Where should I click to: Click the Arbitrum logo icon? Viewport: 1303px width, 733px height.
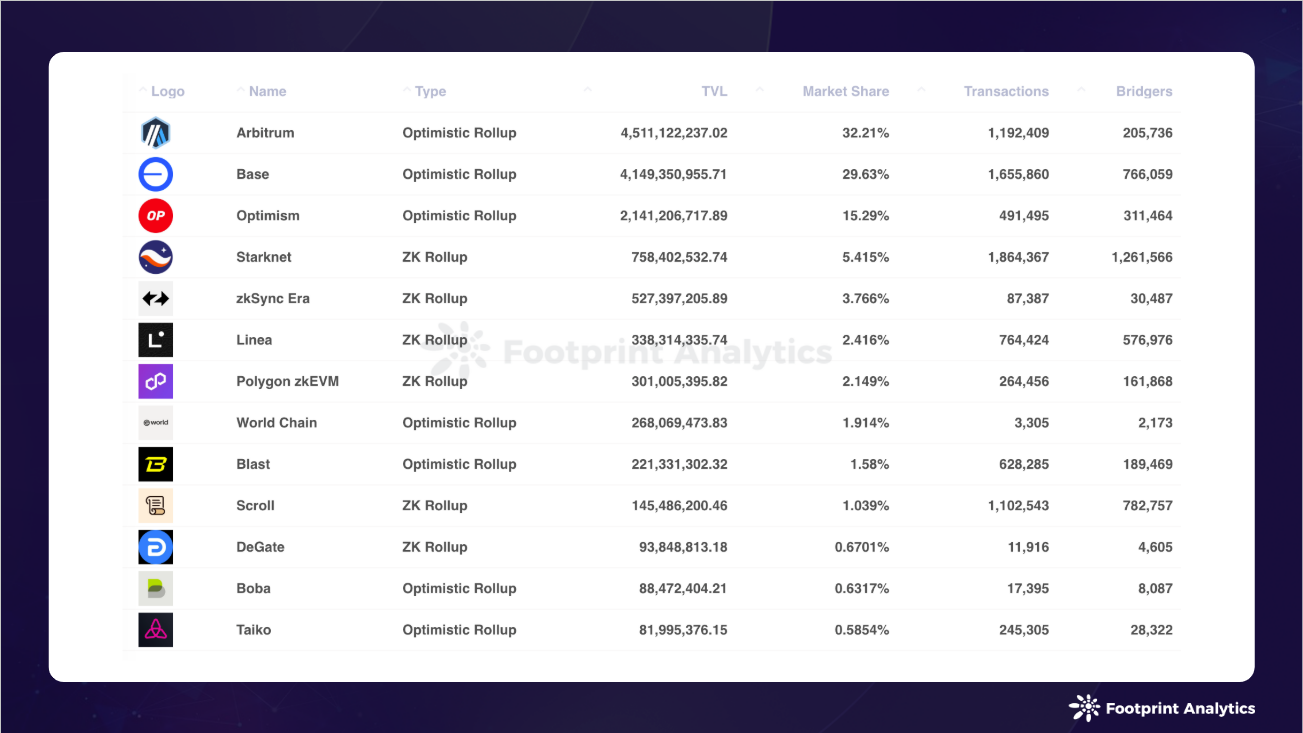[x=155, y=133]
